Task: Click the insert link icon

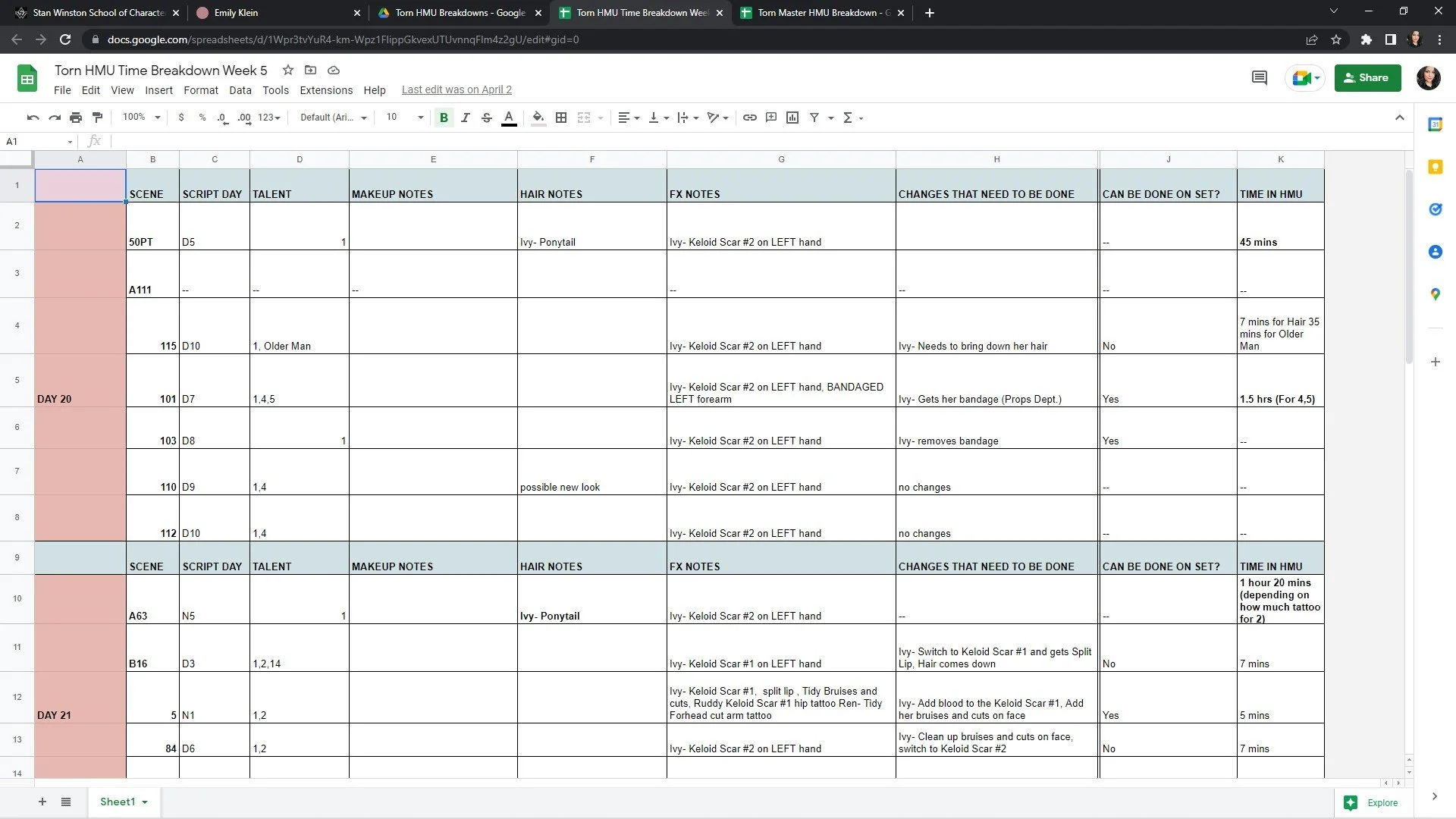Action: (x=749, y=118)
